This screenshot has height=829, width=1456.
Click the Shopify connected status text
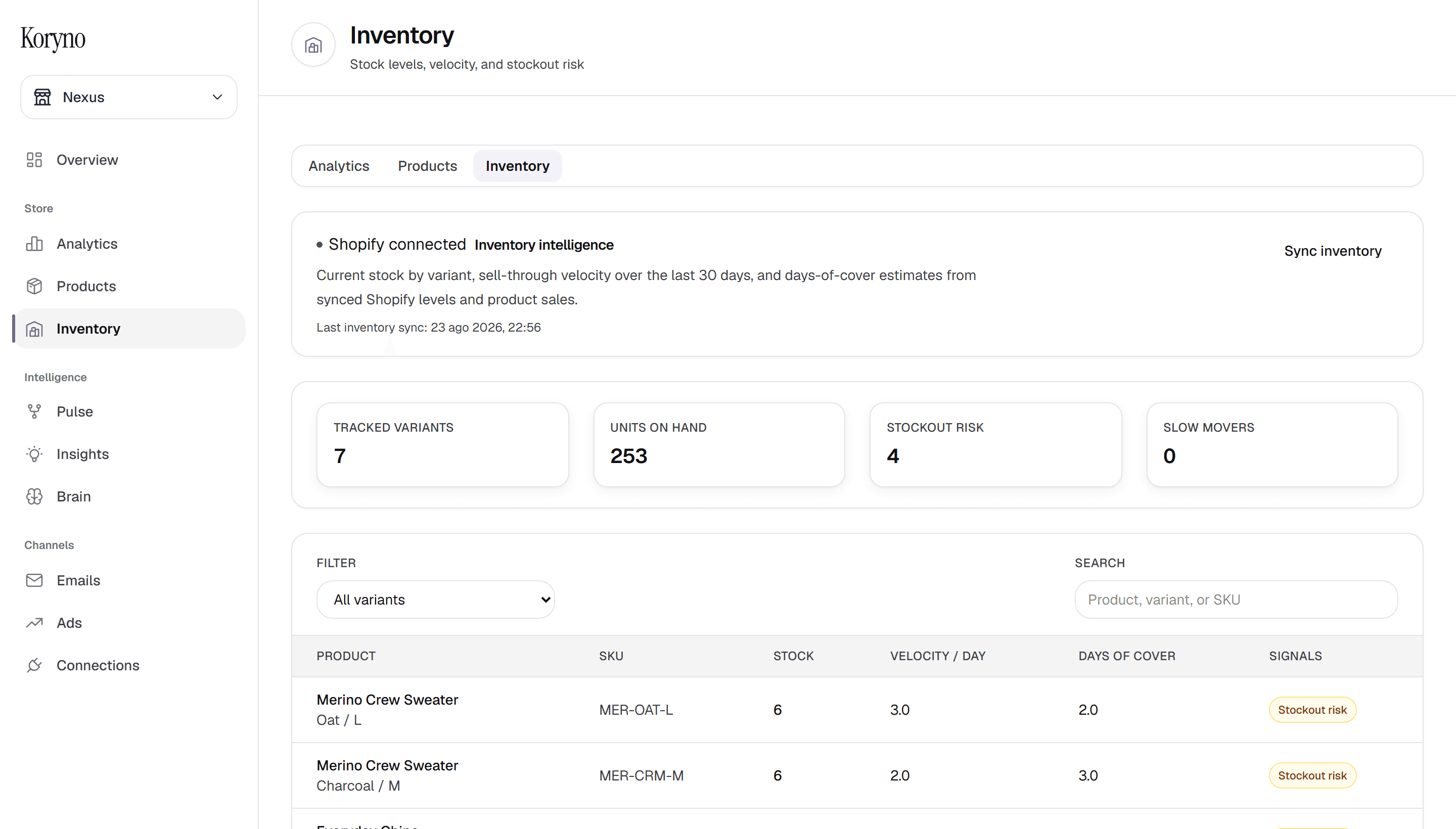pos(397,244)
